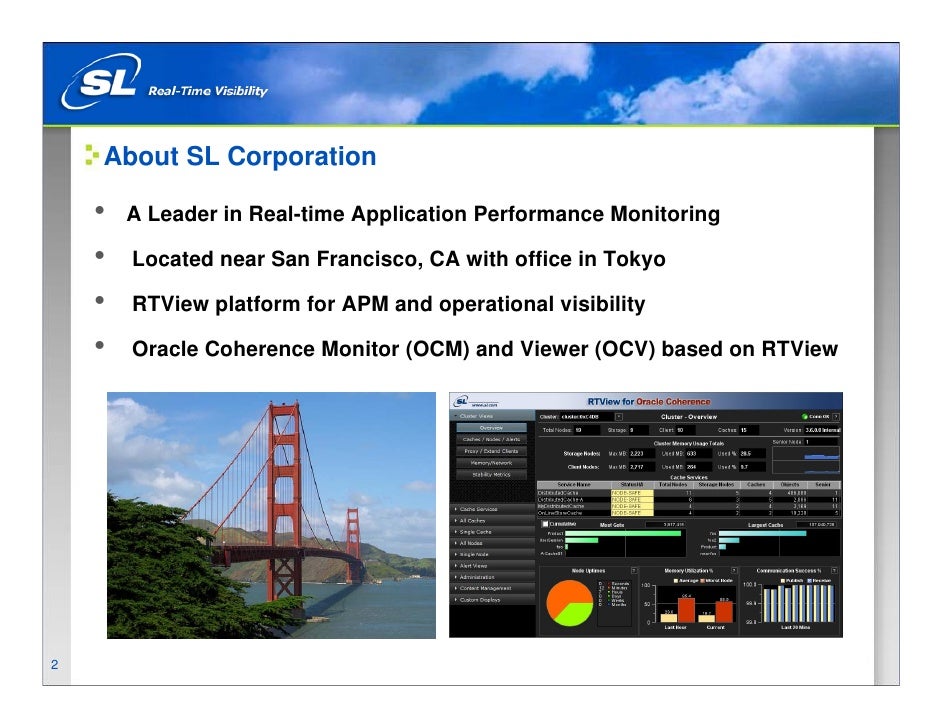Select the OnLineStoreCache service row
Screen dimensions: 942x728
tap(689, 513)
